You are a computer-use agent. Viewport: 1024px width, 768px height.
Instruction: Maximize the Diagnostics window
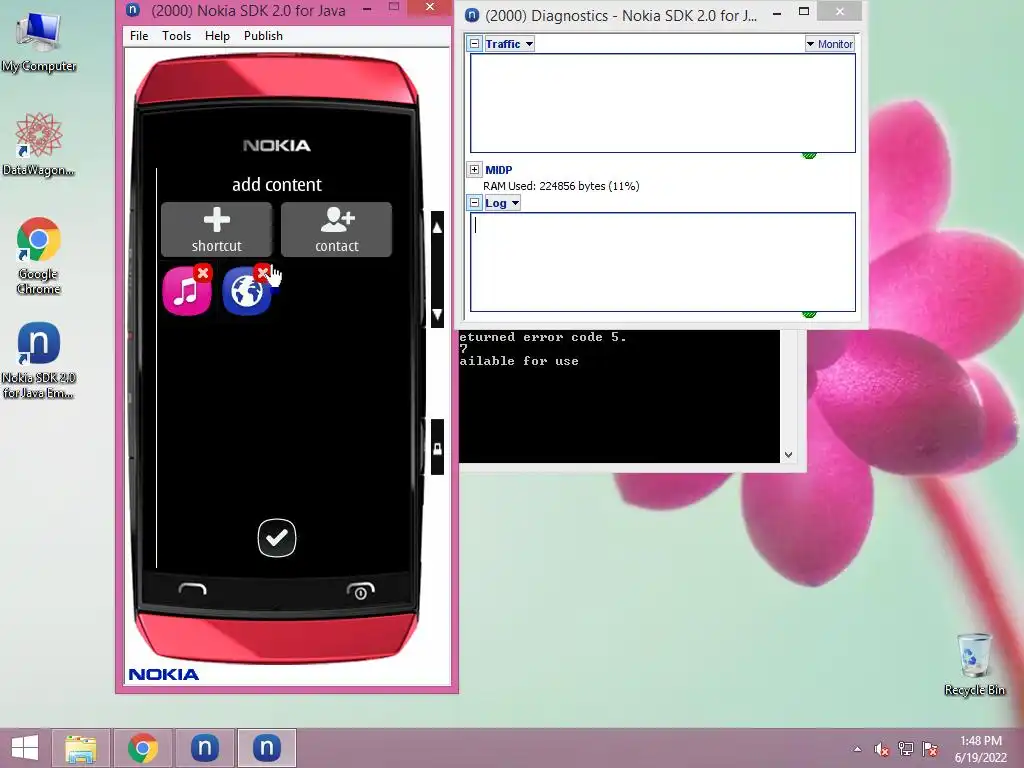[804, 11]
